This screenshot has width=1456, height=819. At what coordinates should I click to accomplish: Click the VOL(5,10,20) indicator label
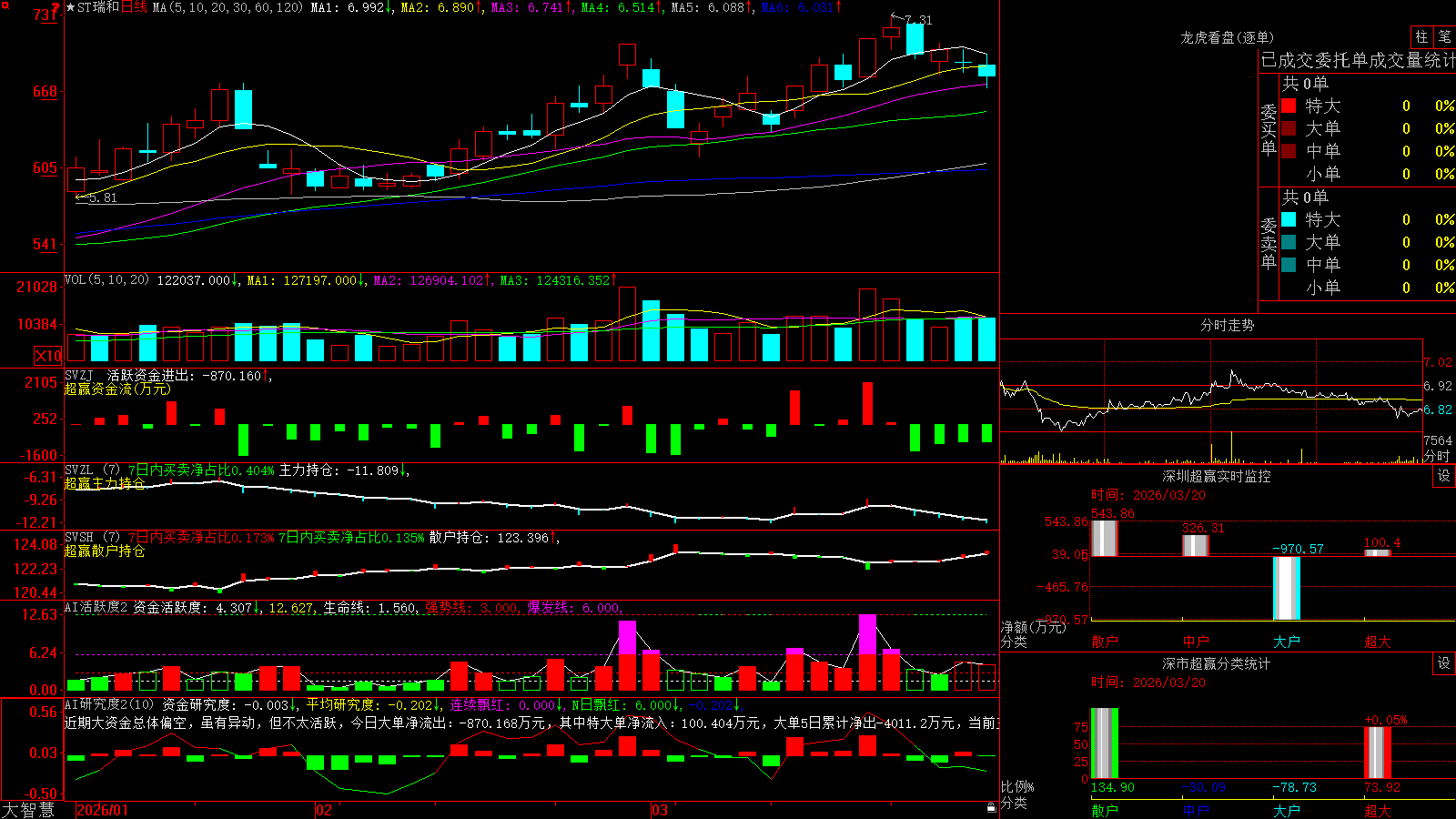[106, 280]
